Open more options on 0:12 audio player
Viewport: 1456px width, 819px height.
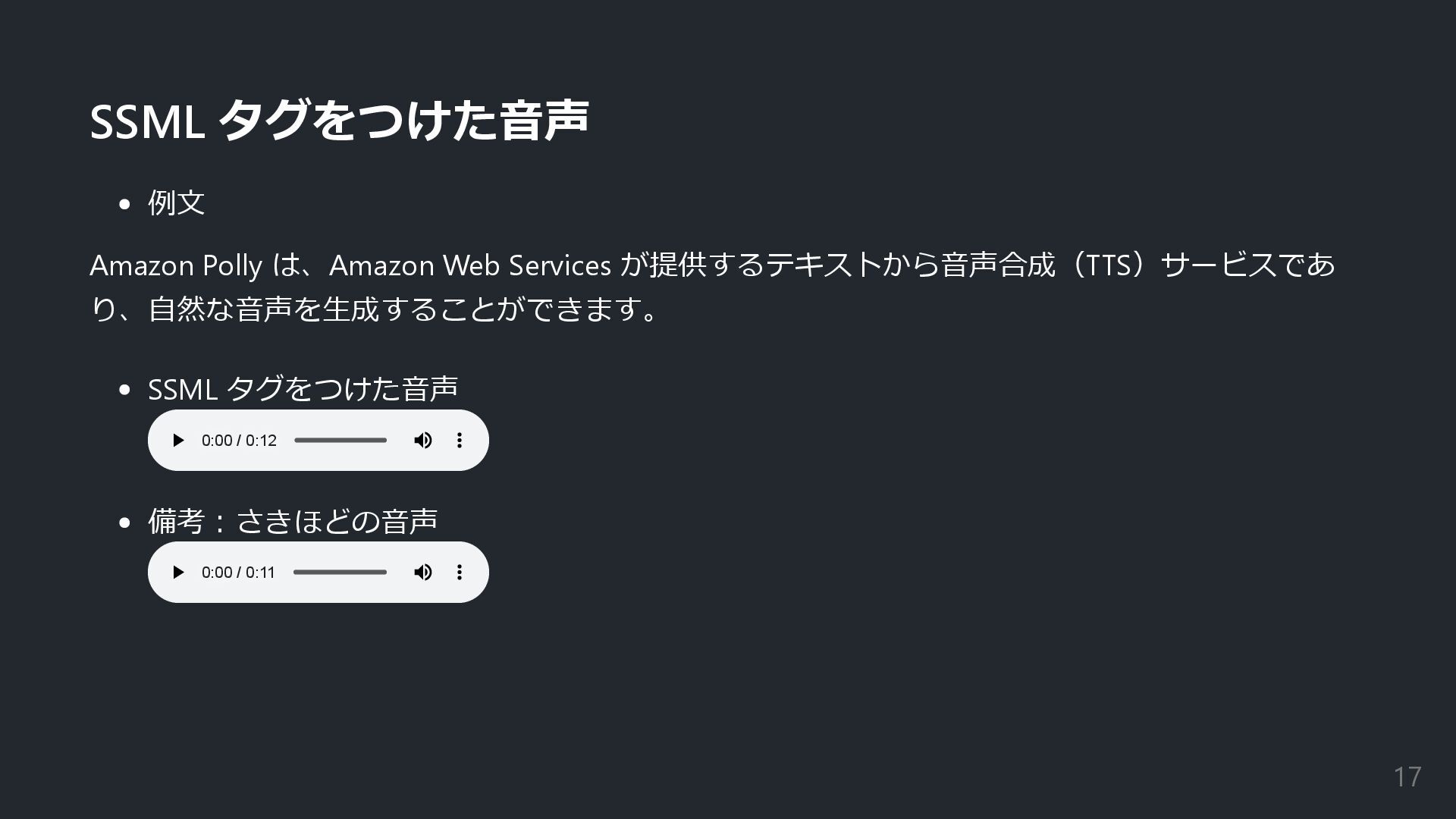(460, 441)
